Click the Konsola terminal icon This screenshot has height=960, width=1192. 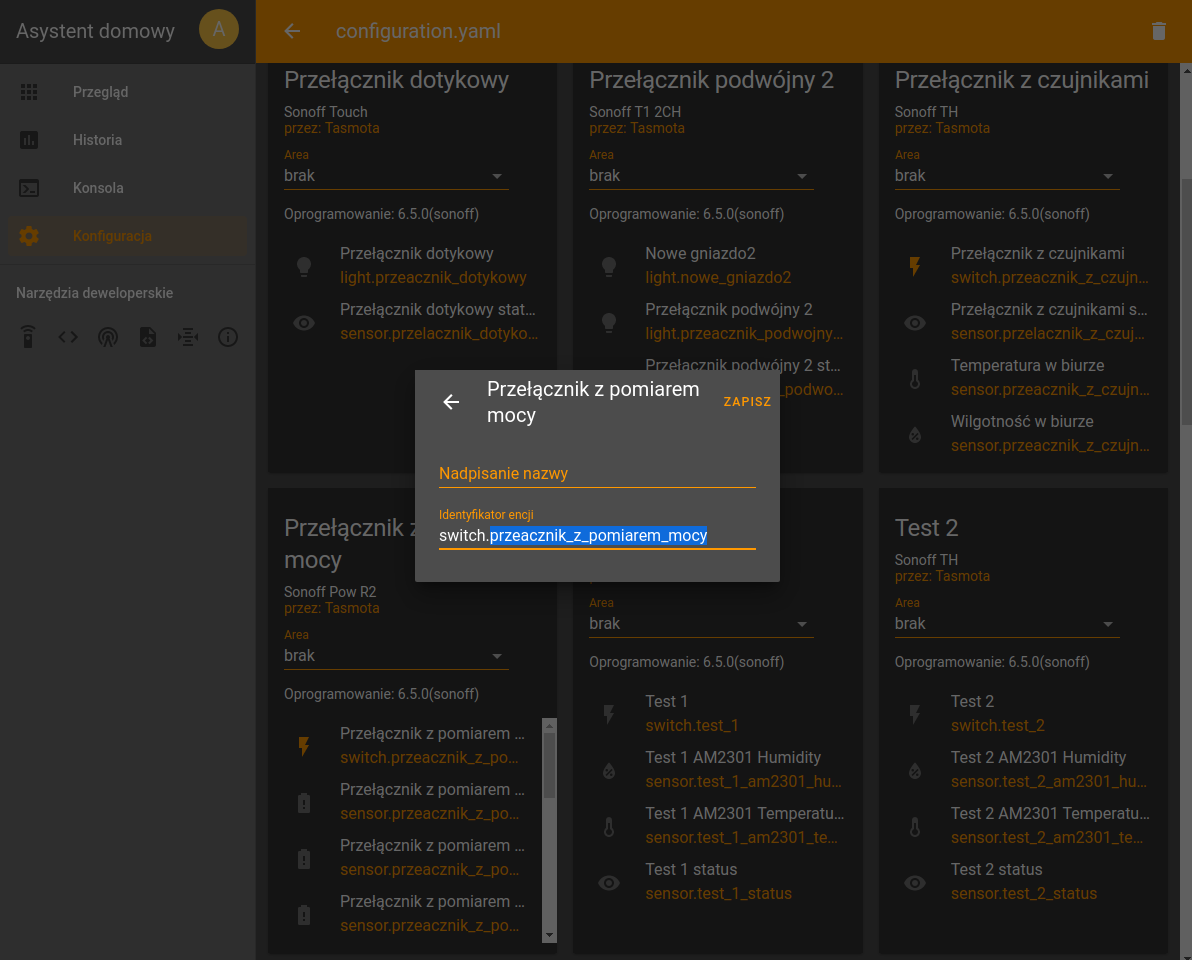point(29,188)
